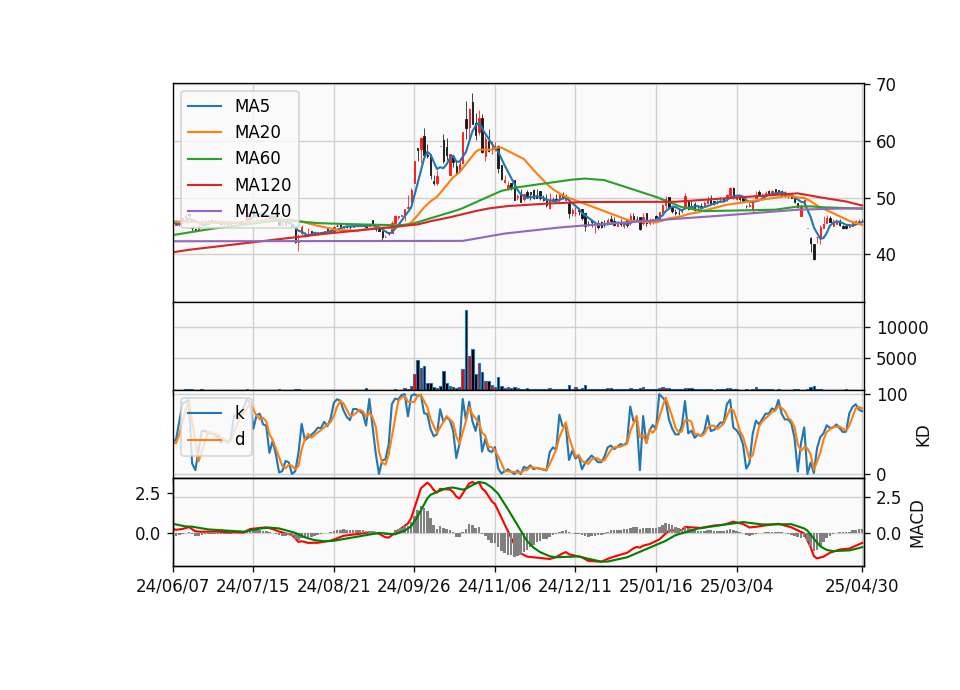Click the price axis value 40

click(886, 255)
